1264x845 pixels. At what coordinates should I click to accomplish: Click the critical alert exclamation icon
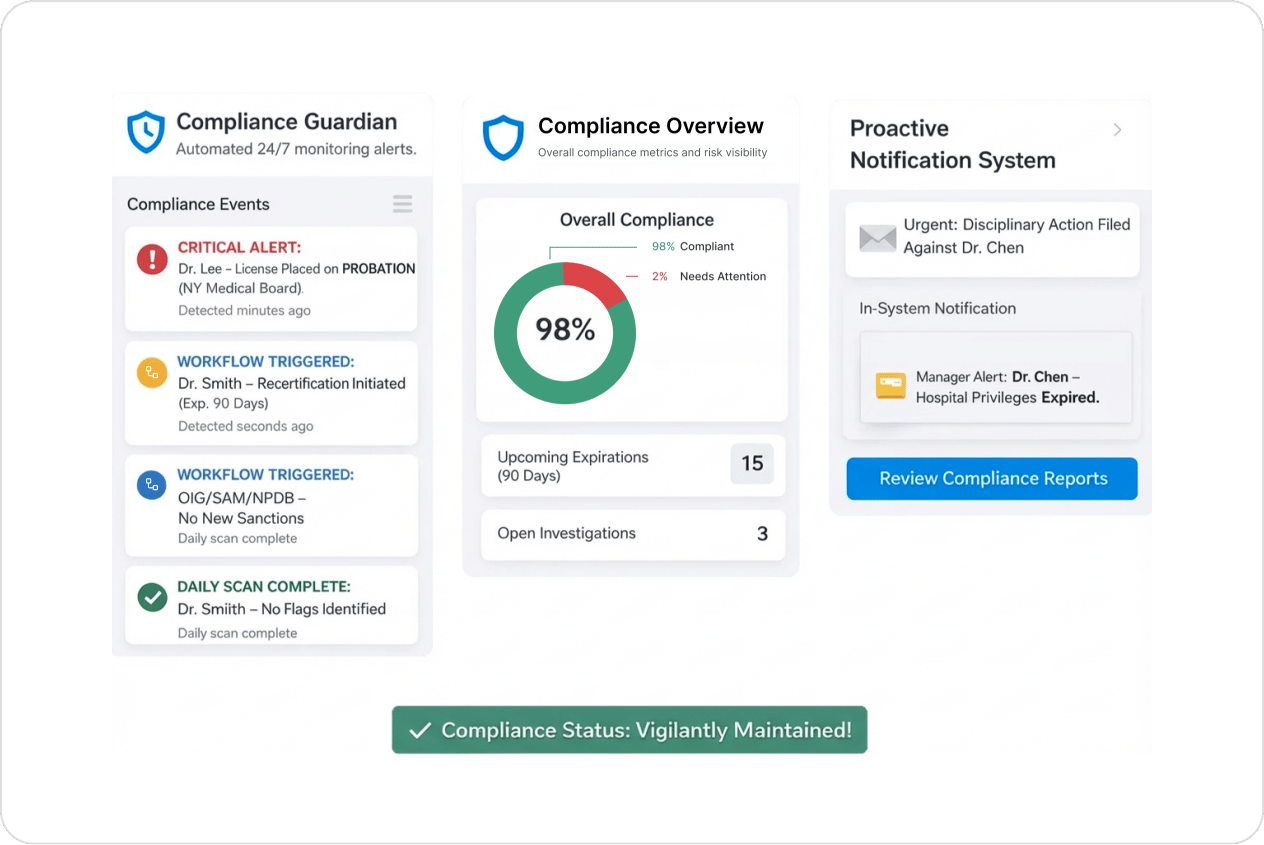pyautogui.click(x=153, y=261)
